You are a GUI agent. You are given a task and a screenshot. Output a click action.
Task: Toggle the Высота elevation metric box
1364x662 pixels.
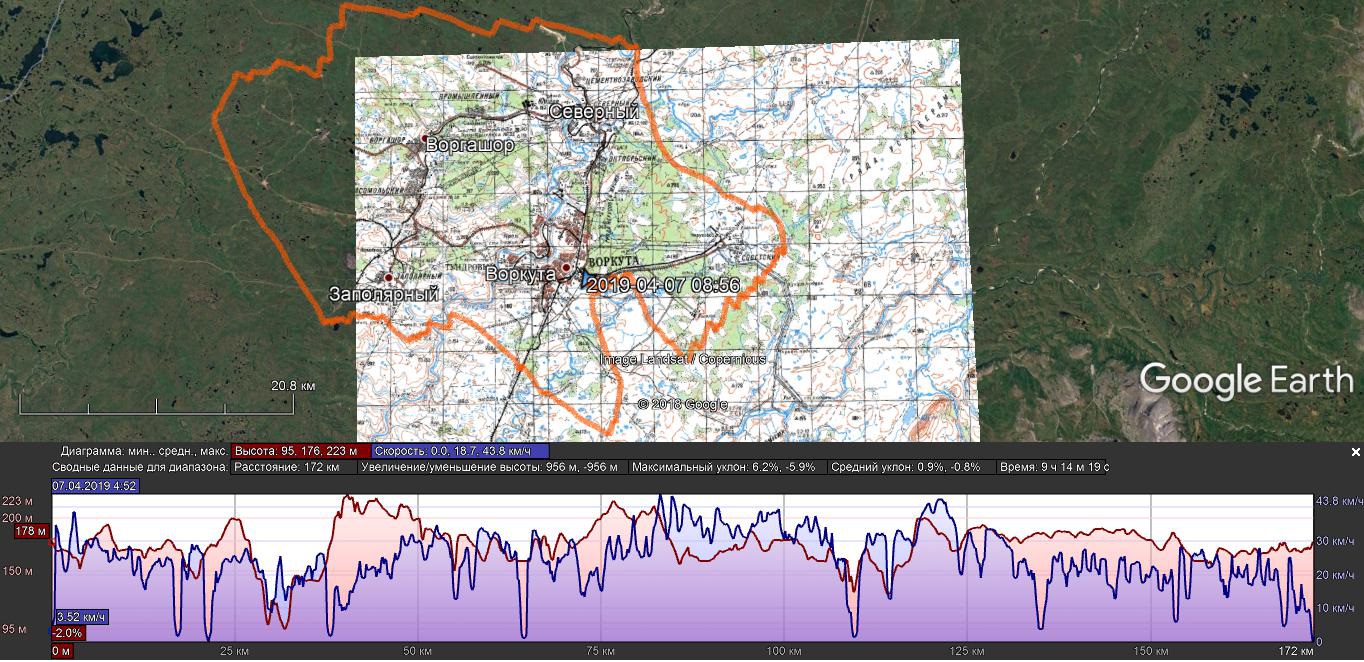(x=300, y=451)
